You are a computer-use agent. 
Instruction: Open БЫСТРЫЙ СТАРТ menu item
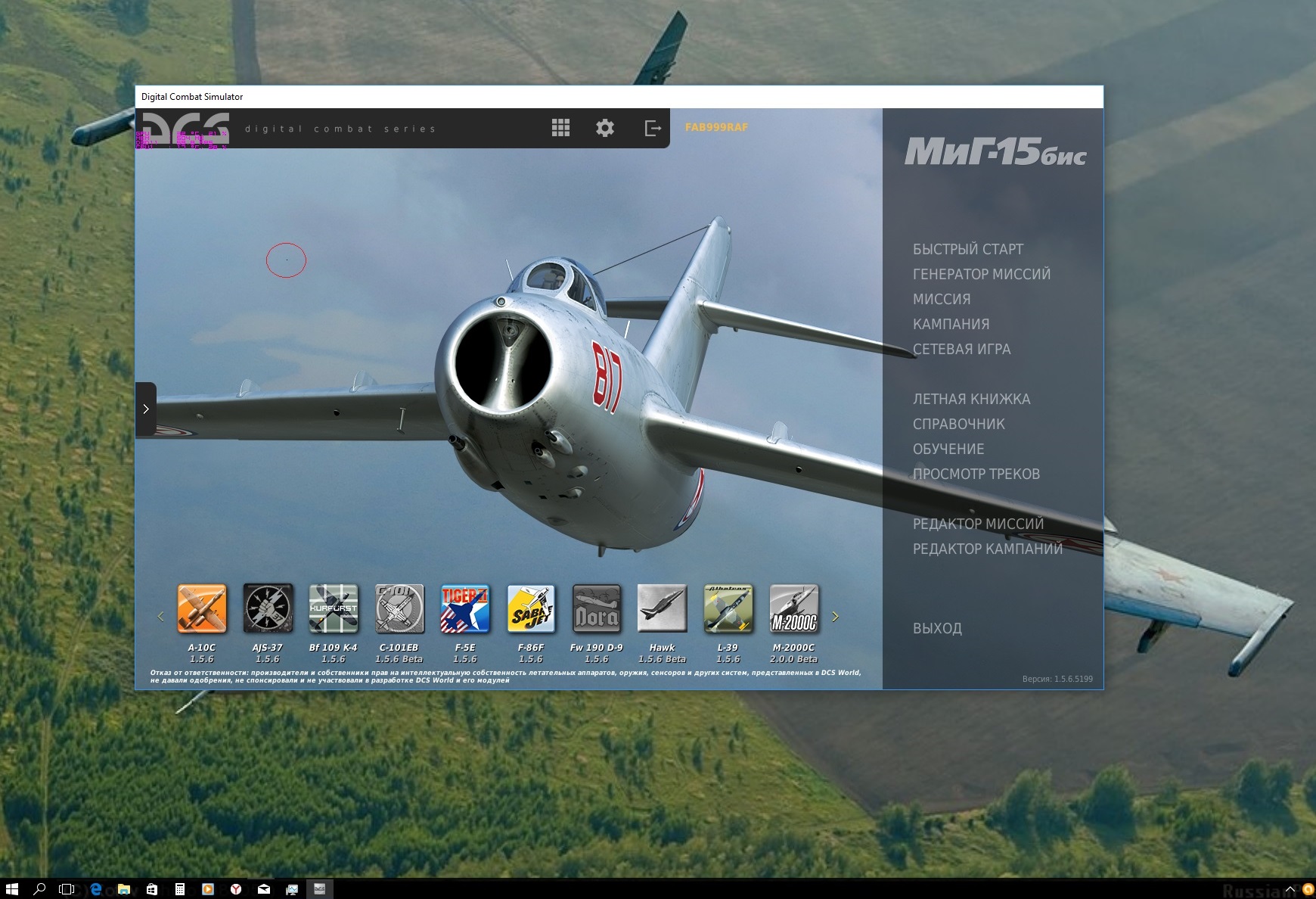click(968, 249)
